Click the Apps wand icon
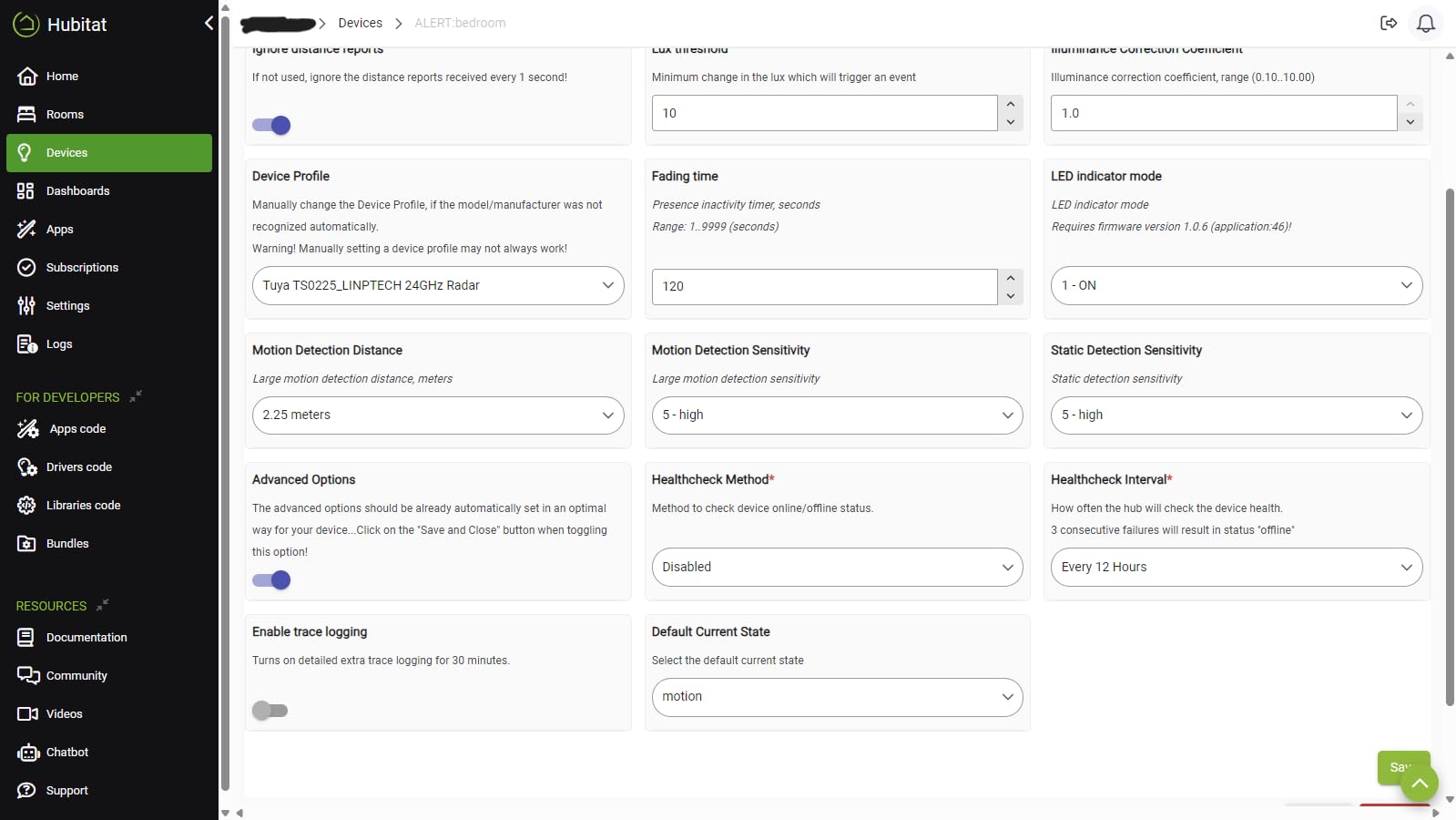This screenshot has width=1456, height=820. point(27,230)
